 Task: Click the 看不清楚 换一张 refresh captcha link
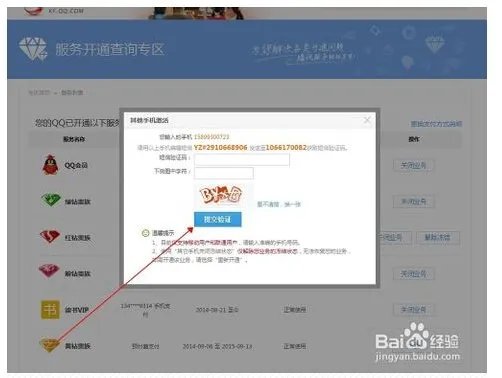click(x=279, y=204)
